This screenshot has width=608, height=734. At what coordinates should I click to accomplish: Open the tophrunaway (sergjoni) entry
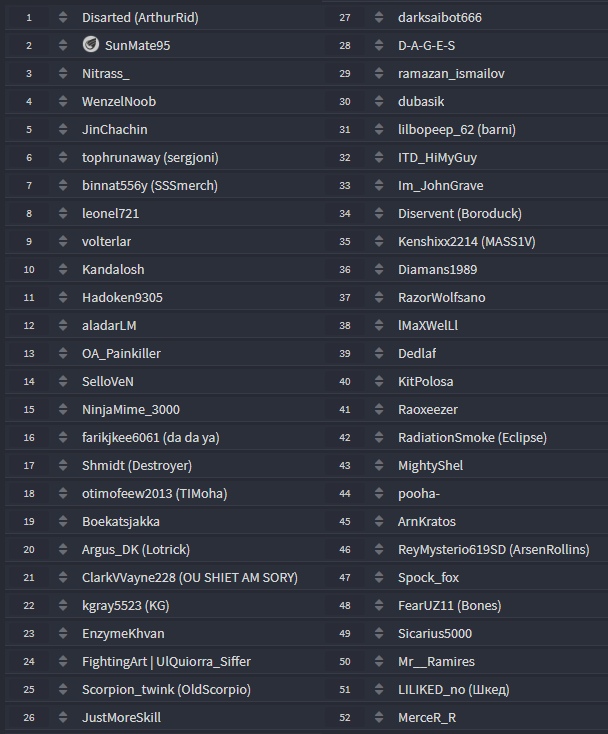[x=150, y=158]
